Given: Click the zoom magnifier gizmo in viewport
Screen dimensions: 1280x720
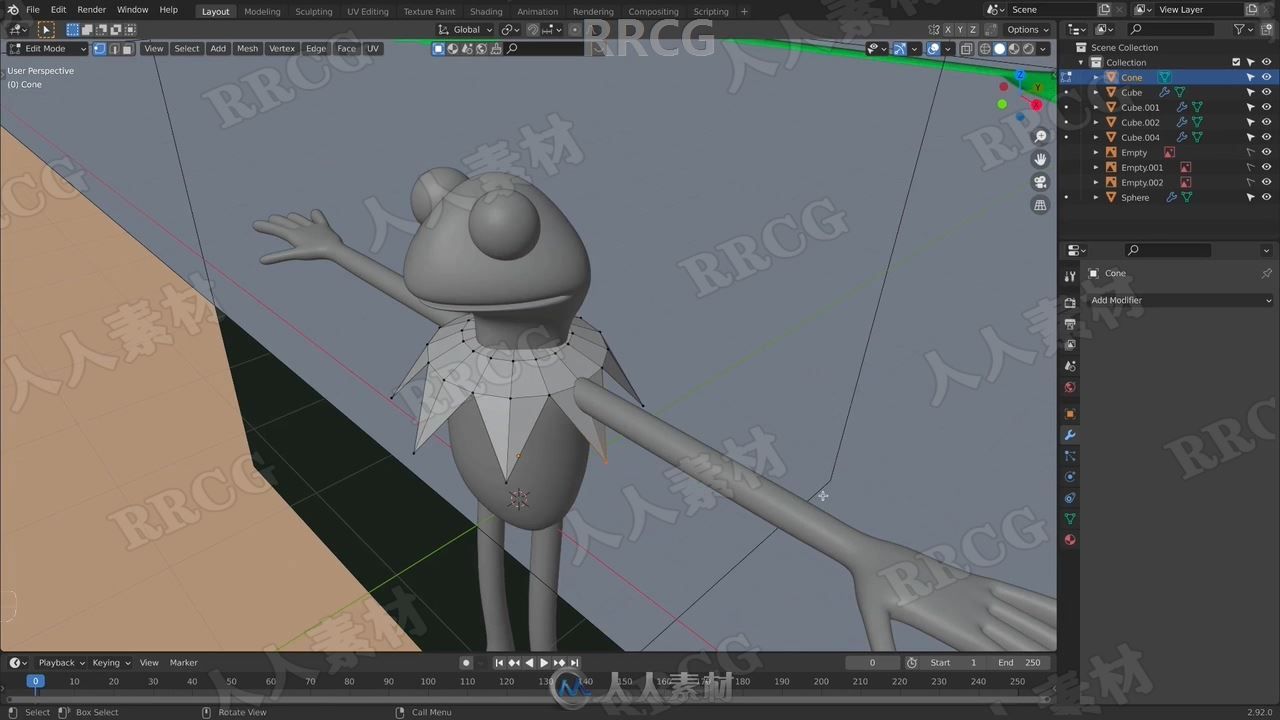Looking at the screenshot, I should 1040,137.
